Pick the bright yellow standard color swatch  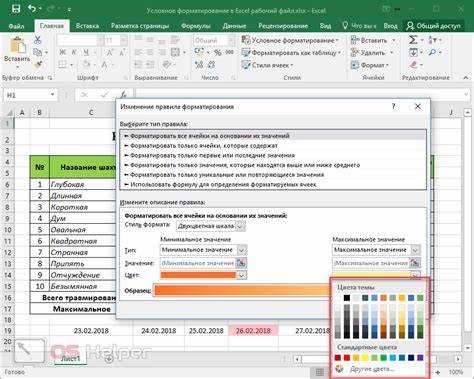coord(365,358)
